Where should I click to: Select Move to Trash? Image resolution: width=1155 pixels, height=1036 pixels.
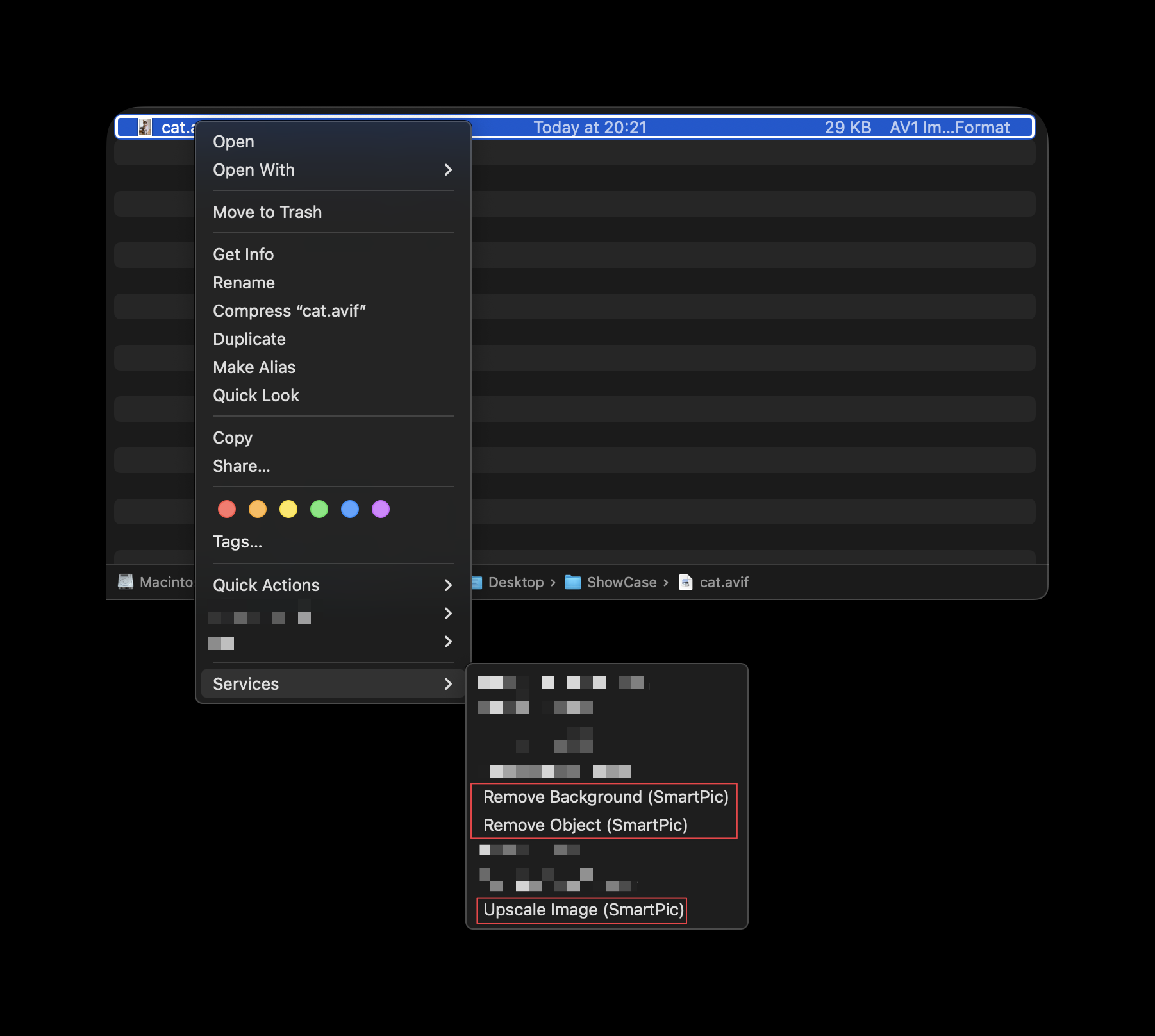(x=267, y=212)
